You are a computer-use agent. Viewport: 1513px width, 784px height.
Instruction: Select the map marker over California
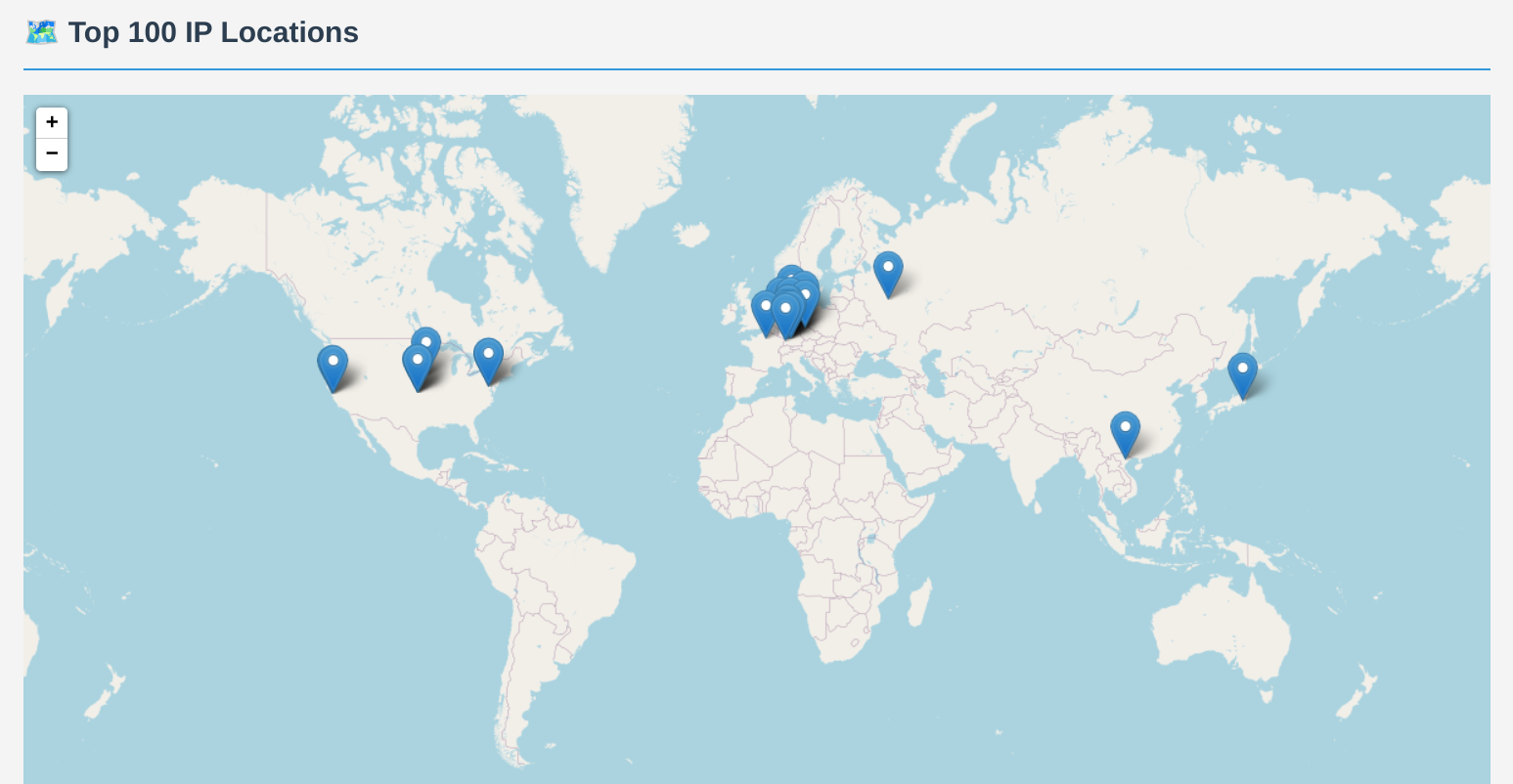click(333, 369)
